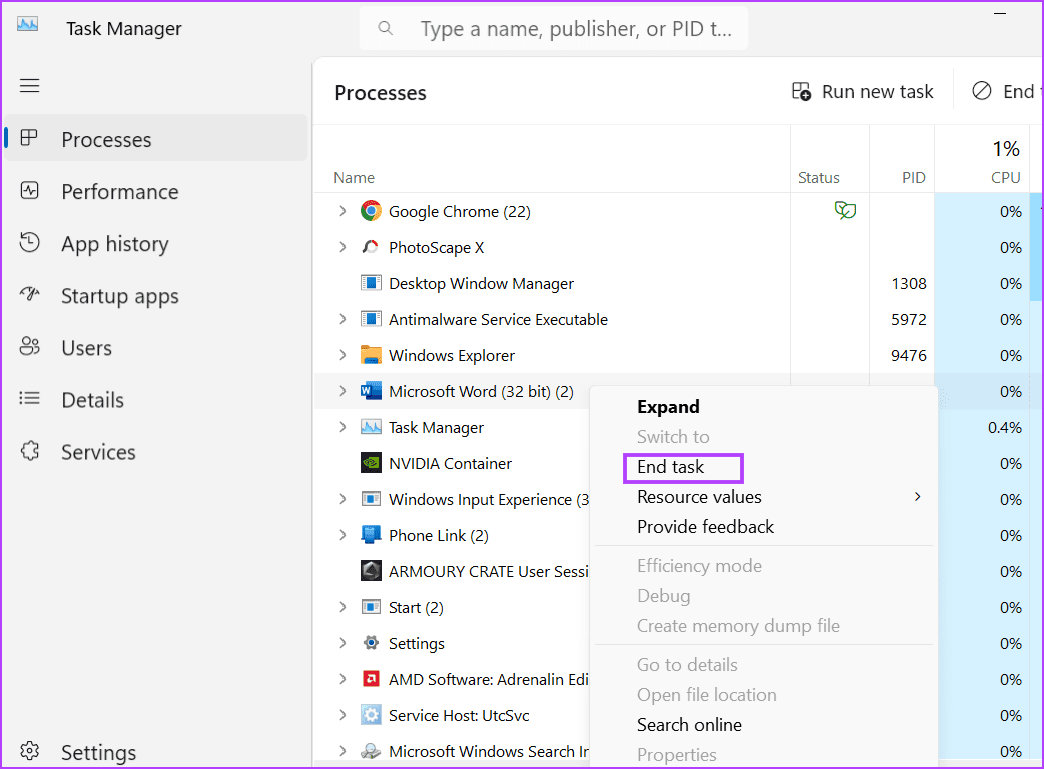Focus the process search box
Image resolution: width=1044 pixels, height=769 pixels.
tap(553, 28)
